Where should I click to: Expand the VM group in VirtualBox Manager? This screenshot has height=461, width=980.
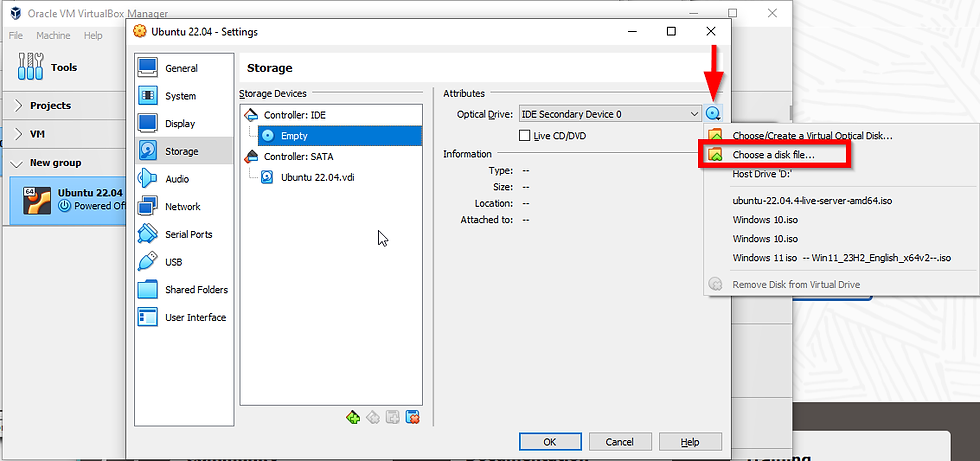coord(19,134)
